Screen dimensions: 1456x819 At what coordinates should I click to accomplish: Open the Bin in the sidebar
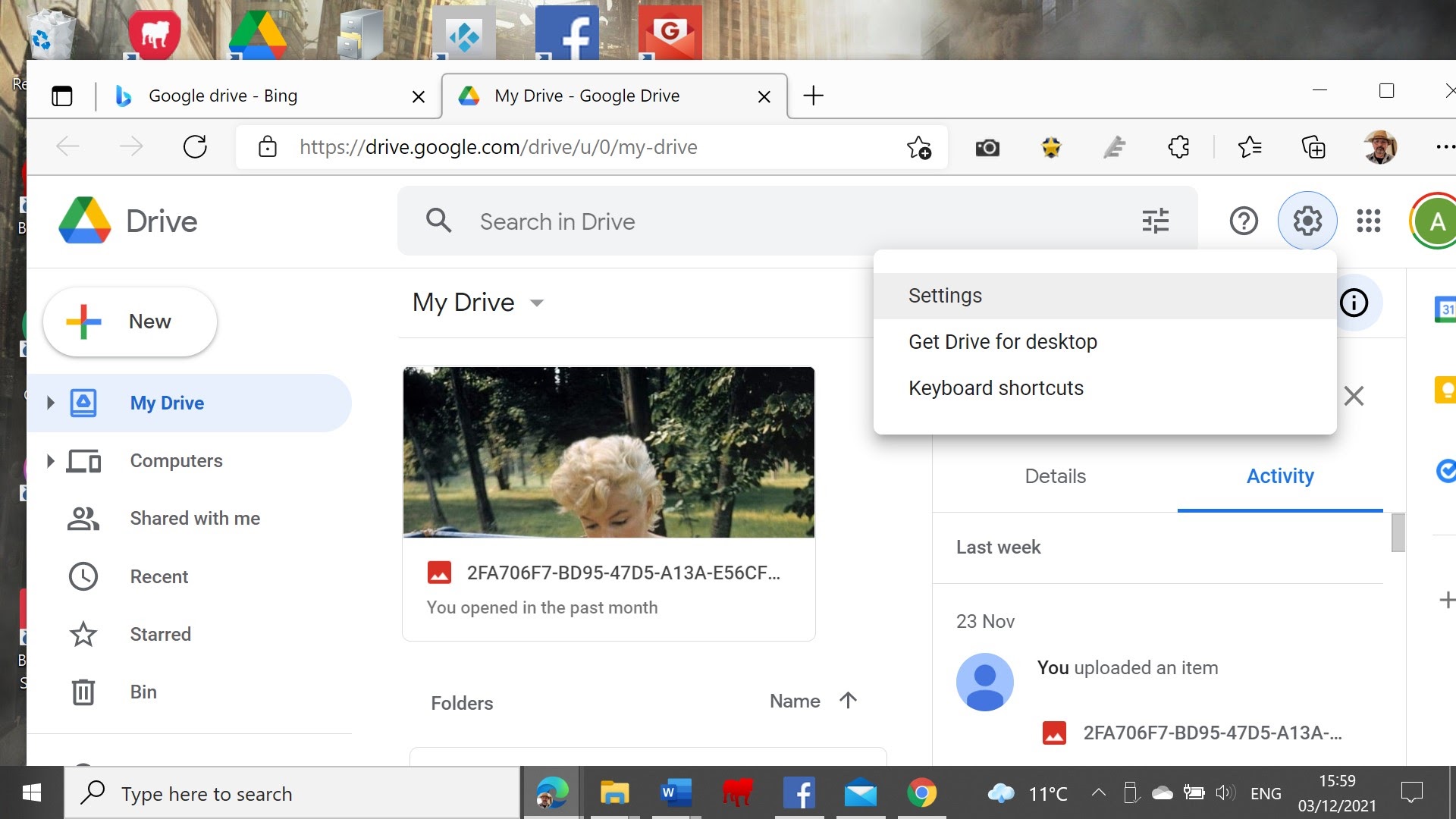click(x=143, y=692)
